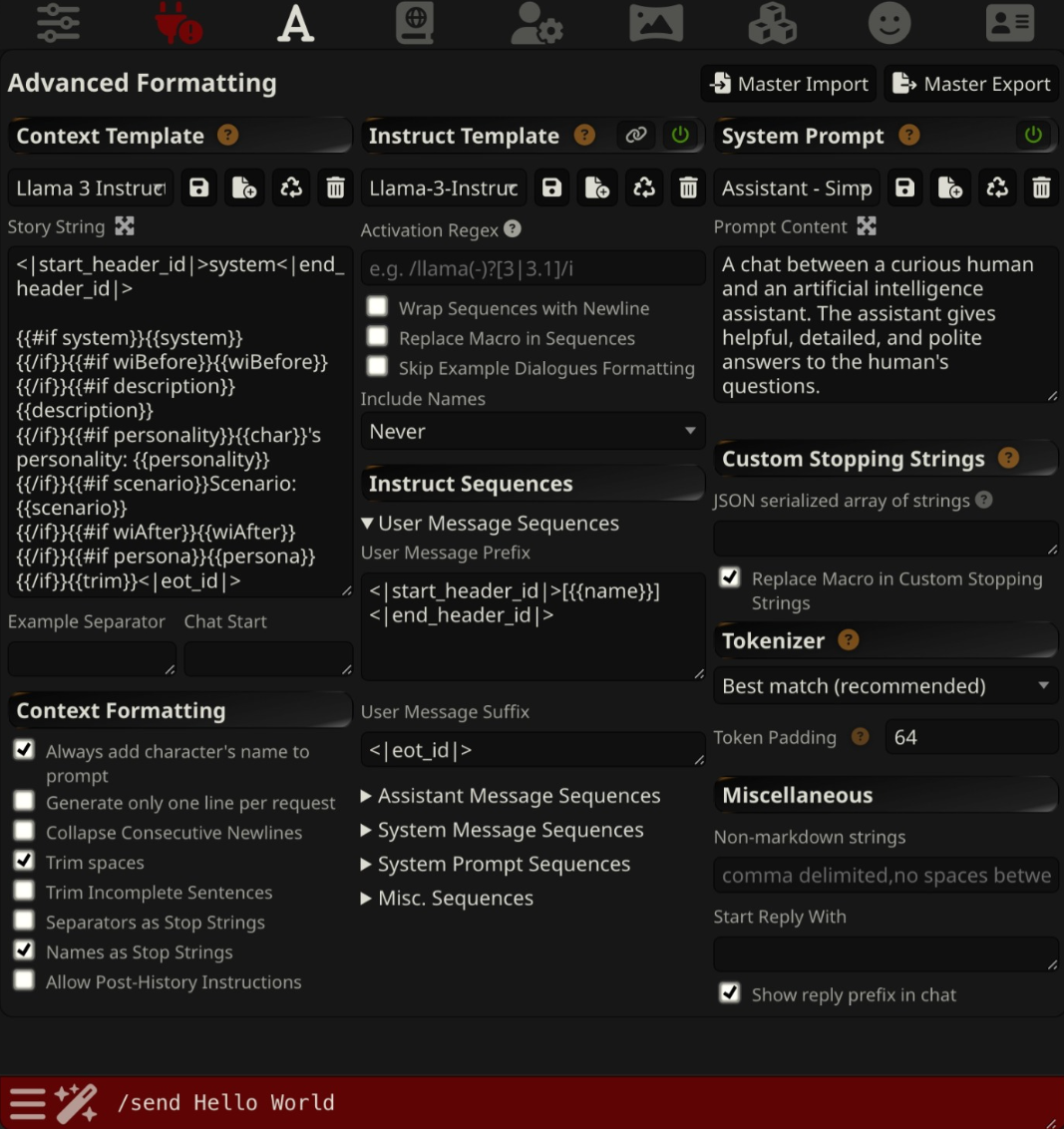This screenshot has height=1129, width=1064.
Task: Open the Character Management card tab
Action: point(1009,23)
